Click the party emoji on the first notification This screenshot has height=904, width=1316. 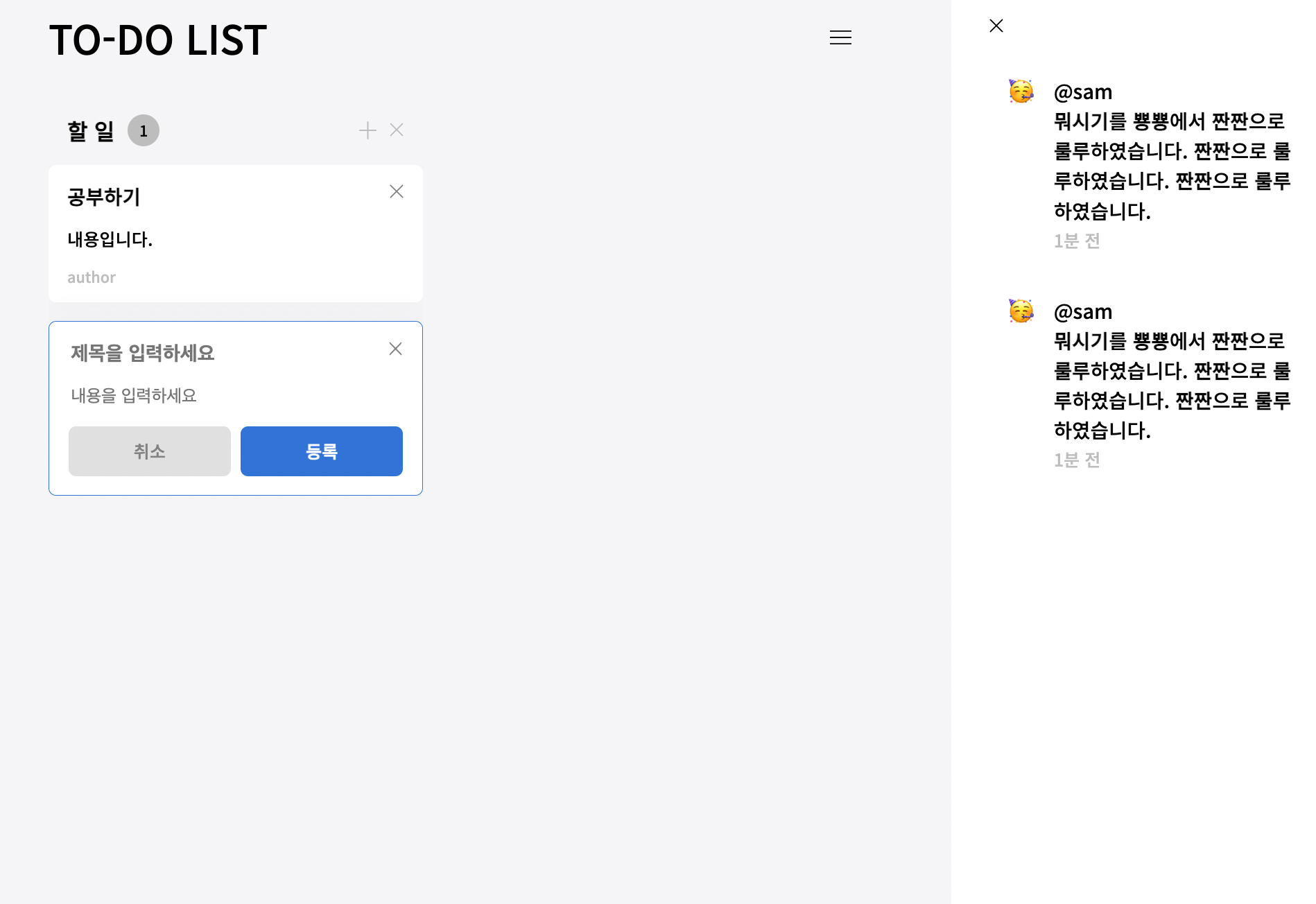point(1021,91)
